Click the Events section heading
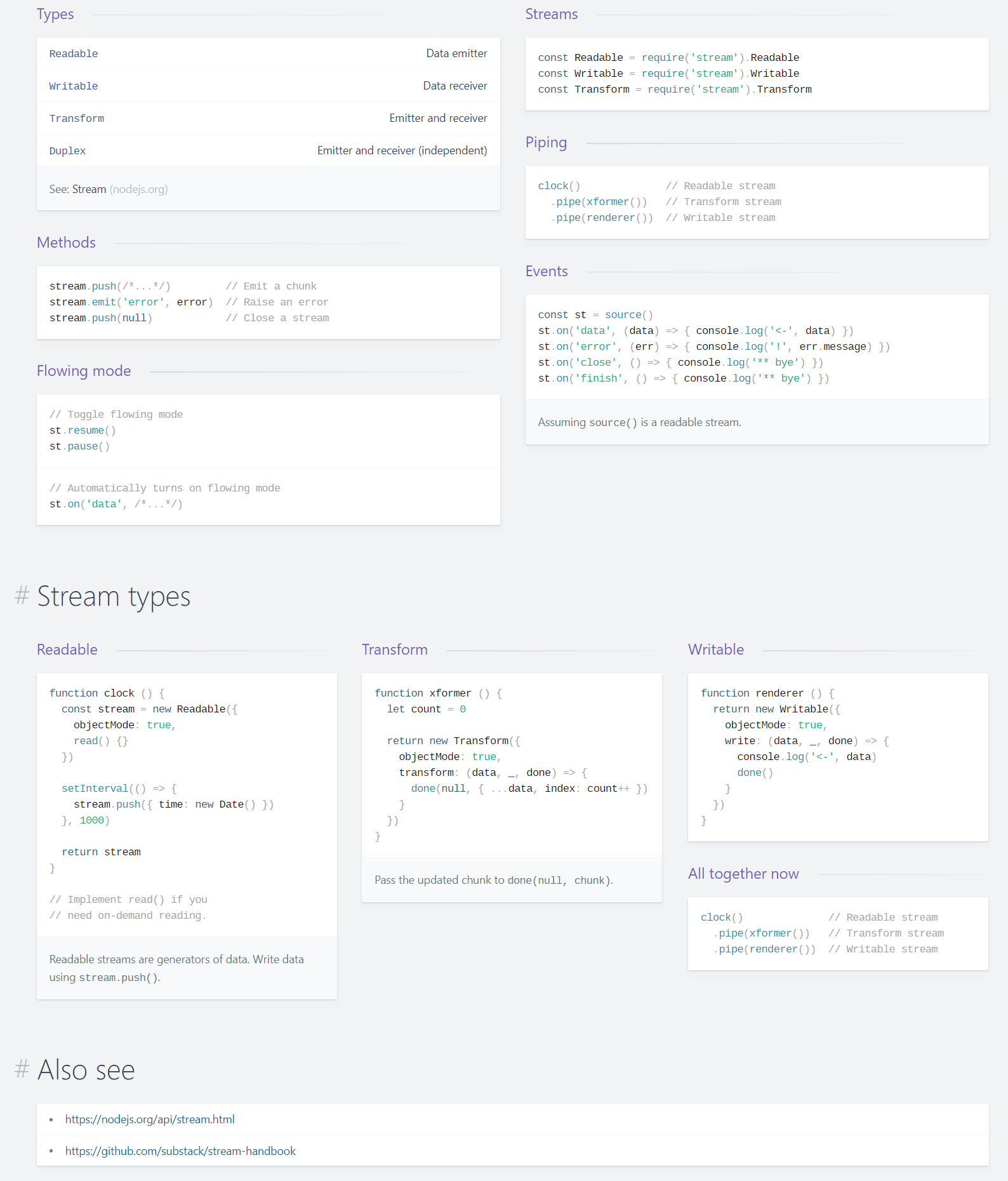The width and height of the screenshot is (1008, 1181). [546, 271]
